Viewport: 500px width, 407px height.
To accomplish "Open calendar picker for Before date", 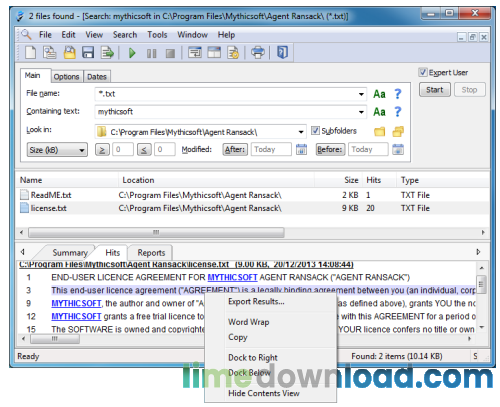I will pos(398,149).
